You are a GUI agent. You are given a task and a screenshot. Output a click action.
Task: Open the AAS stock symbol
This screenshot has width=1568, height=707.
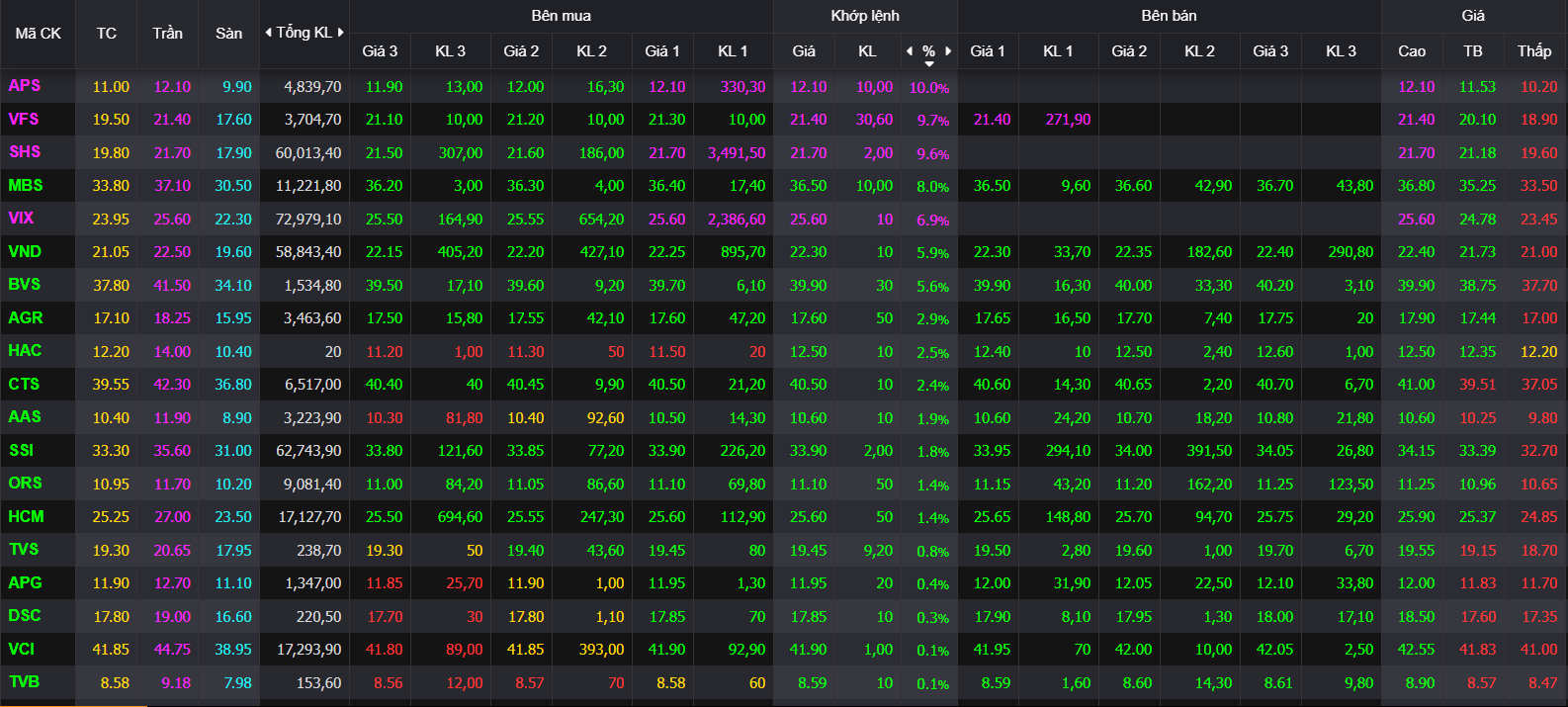tap(25, 417)
